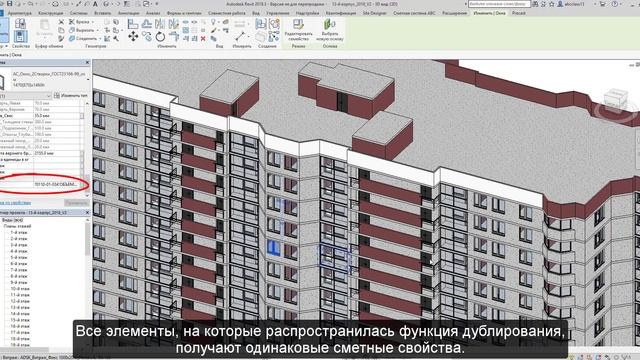This screenshot has width=640, height=360.
Task: Open the Конструкция ribbon tab
Action: 50,13
